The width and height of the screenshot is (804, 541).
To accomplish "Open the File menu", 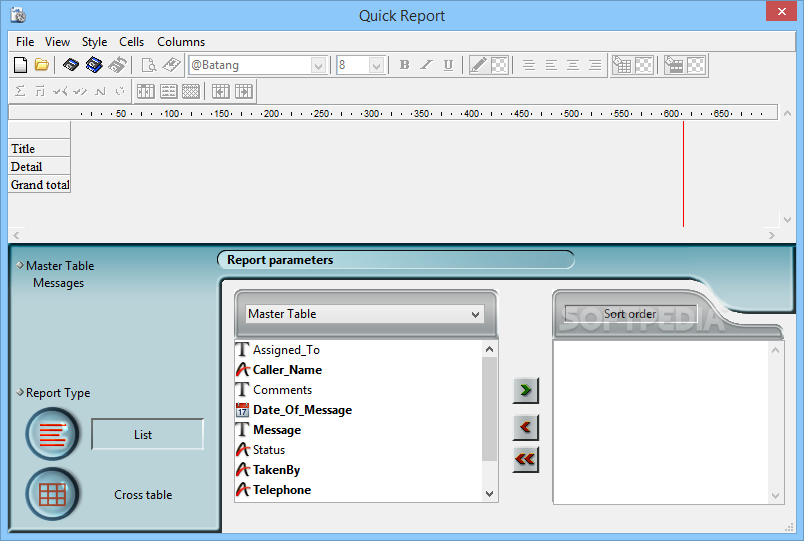I will pos(25,42).
